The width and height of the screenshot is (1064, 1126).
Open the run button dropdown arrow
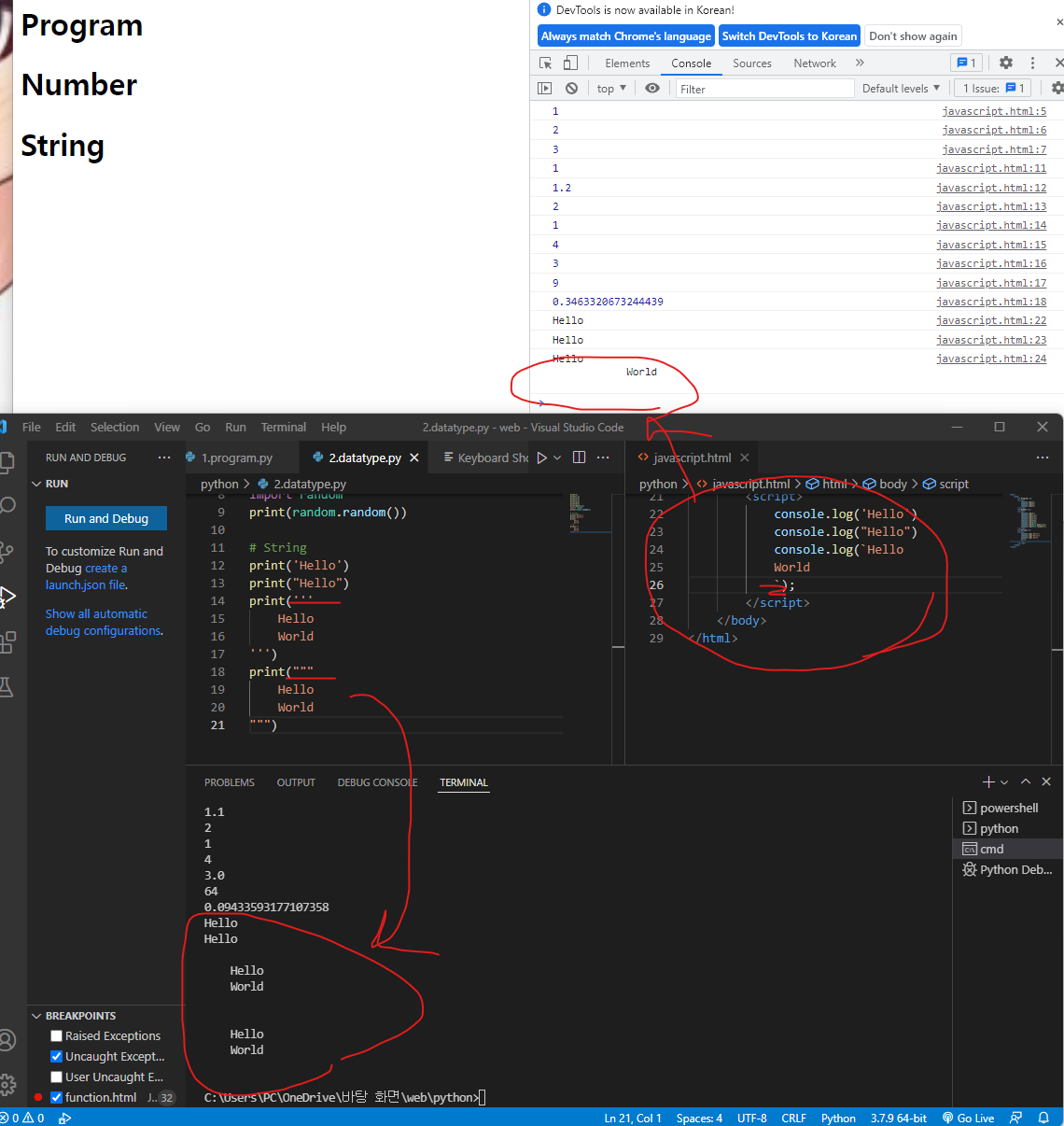pos(557,457)
